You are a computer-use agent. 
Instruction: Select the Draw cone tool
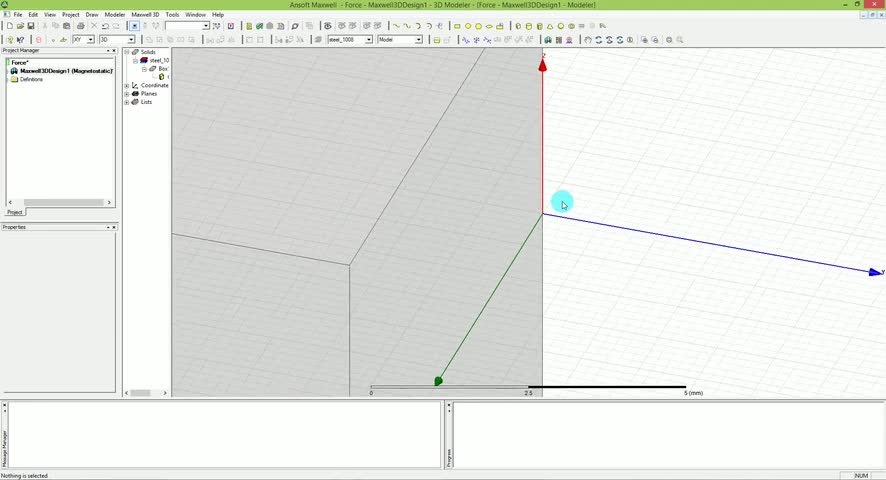[550, 26]
